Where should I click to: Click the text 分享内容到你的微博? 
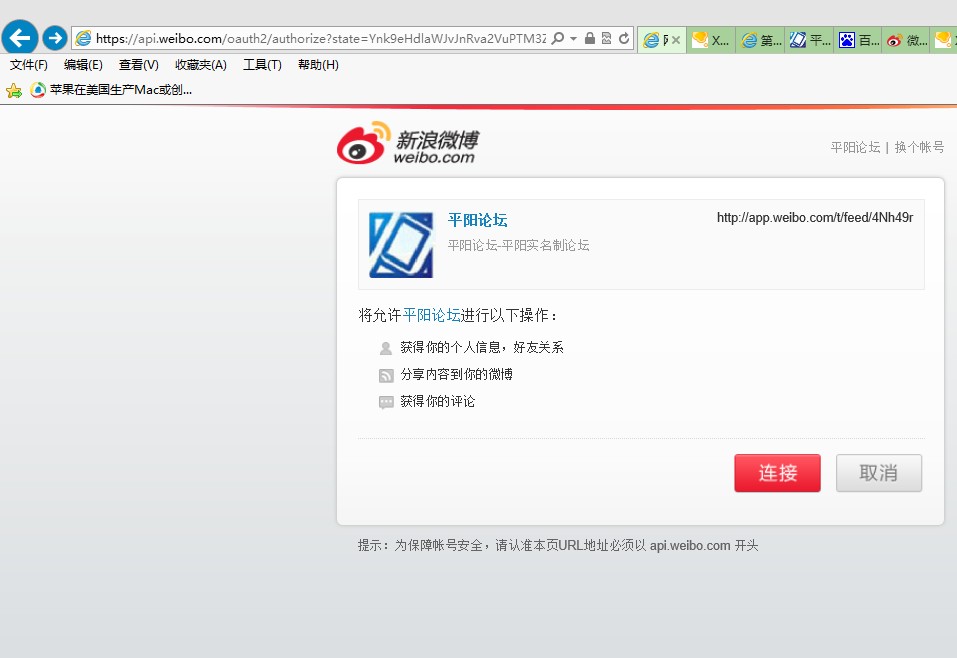(x=457, y=374)
